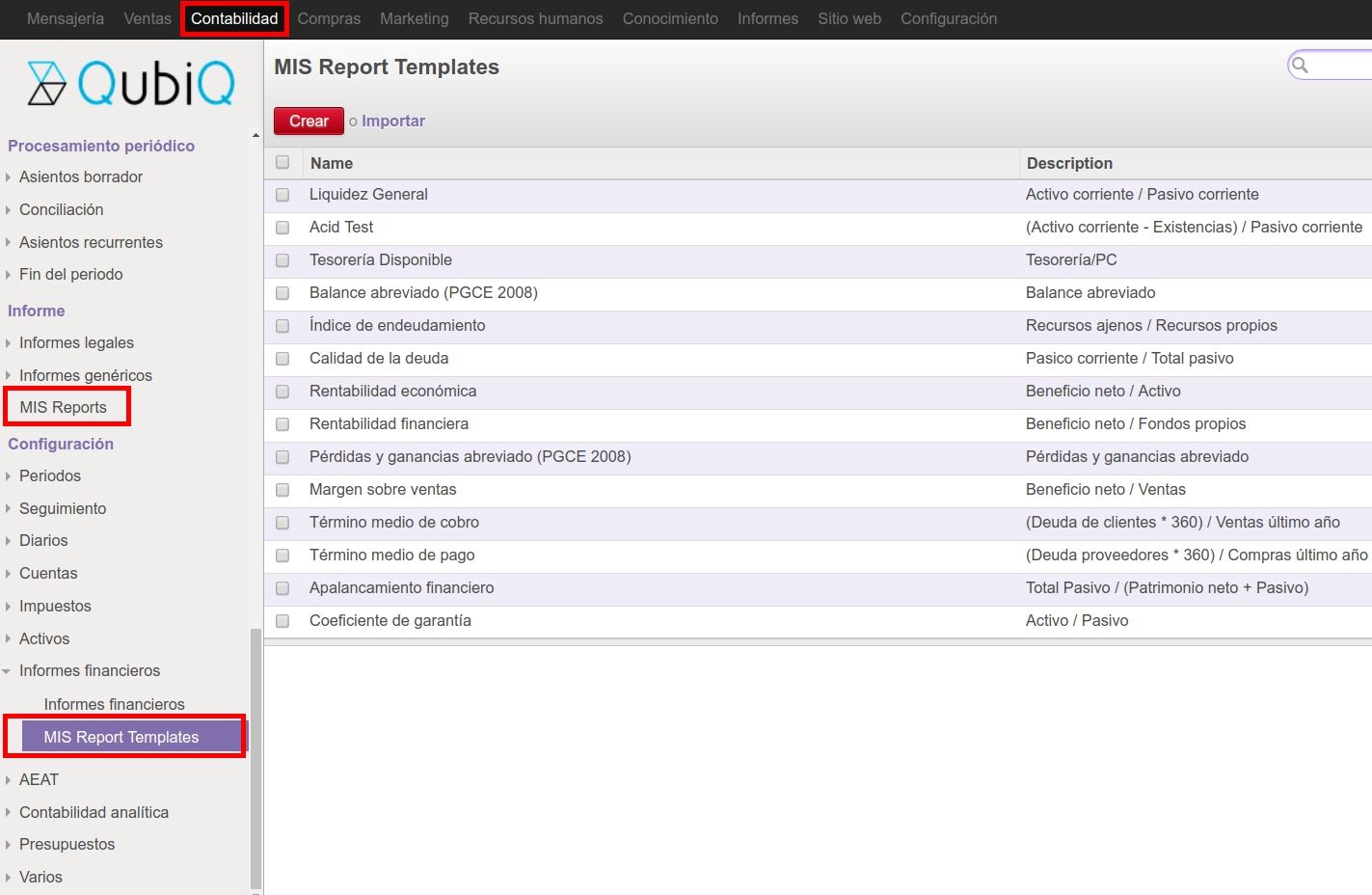Click the QubiQ logo
Viewport: 1372px width, 895px height.
point(131,83)
